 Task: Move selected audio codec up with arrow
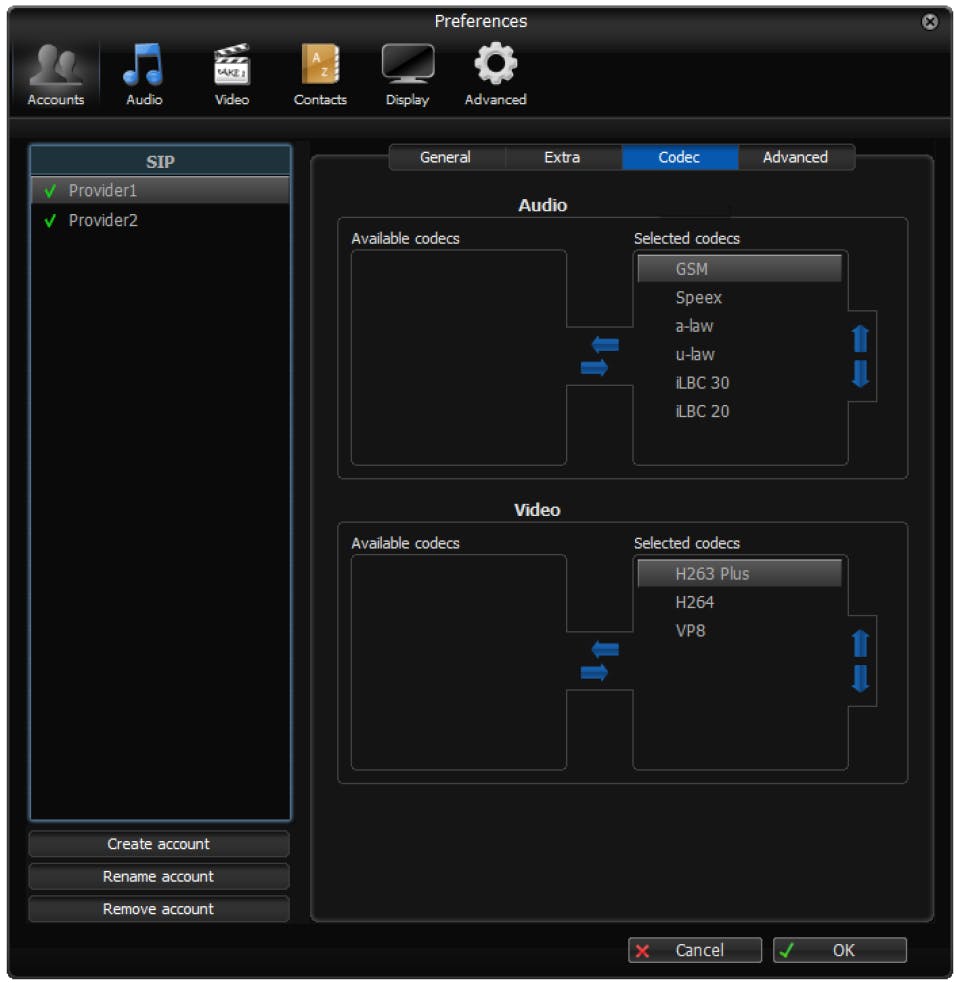[861, 338]
